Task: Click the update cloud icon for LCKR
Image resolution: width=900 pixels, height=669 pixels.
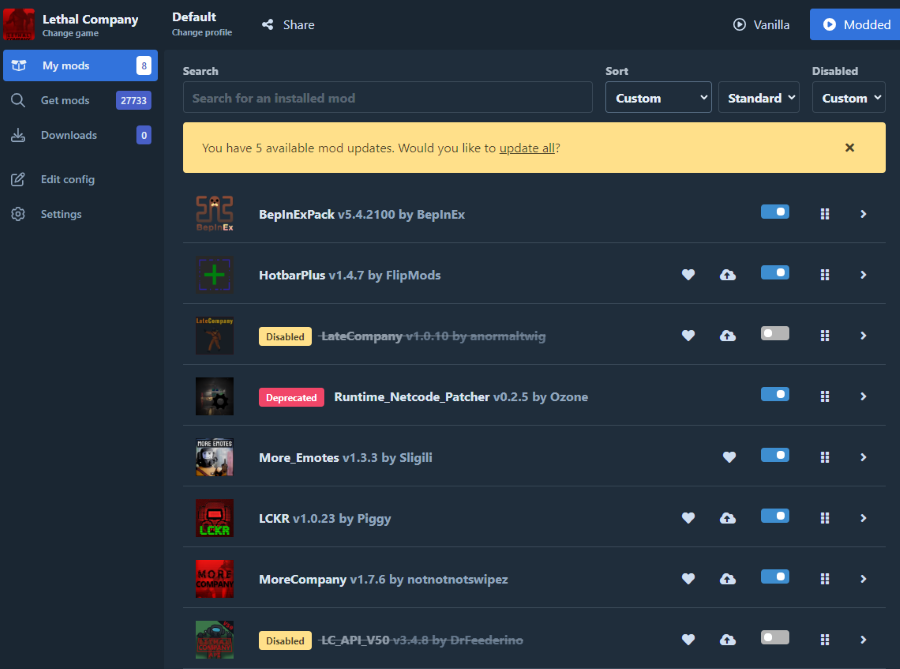Action: (x=728, y=518)
